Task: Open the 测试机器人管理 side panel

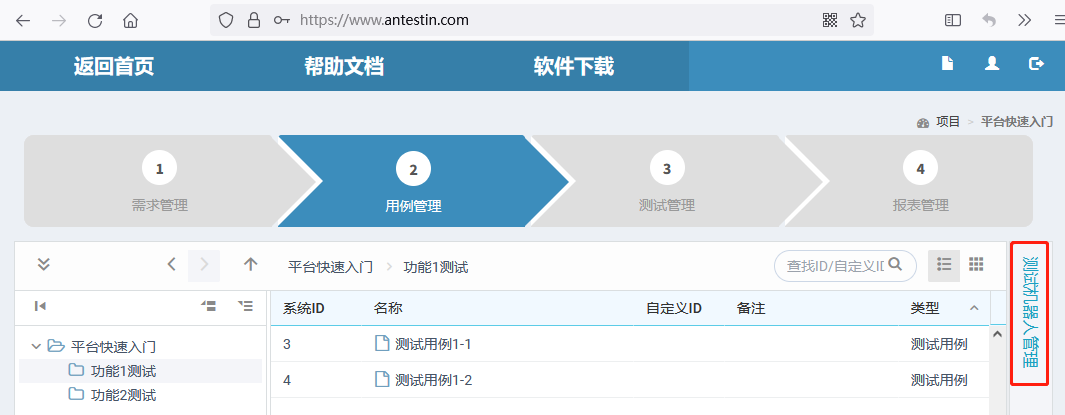Action: coord(1030,313)
